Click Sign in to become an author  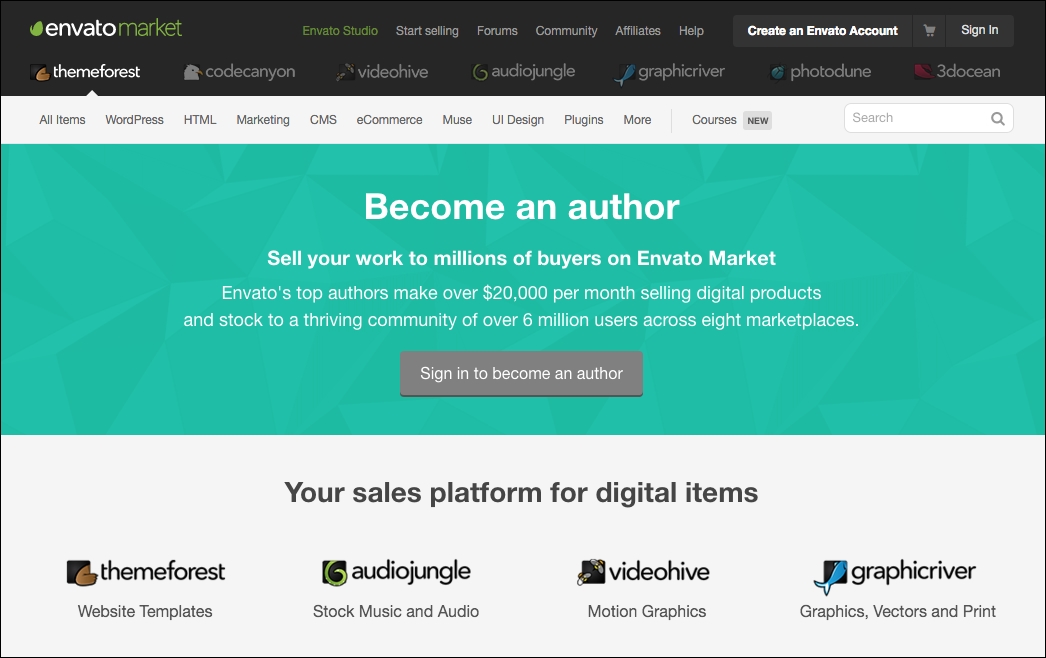pyautogui.click(x=521, y=374)
